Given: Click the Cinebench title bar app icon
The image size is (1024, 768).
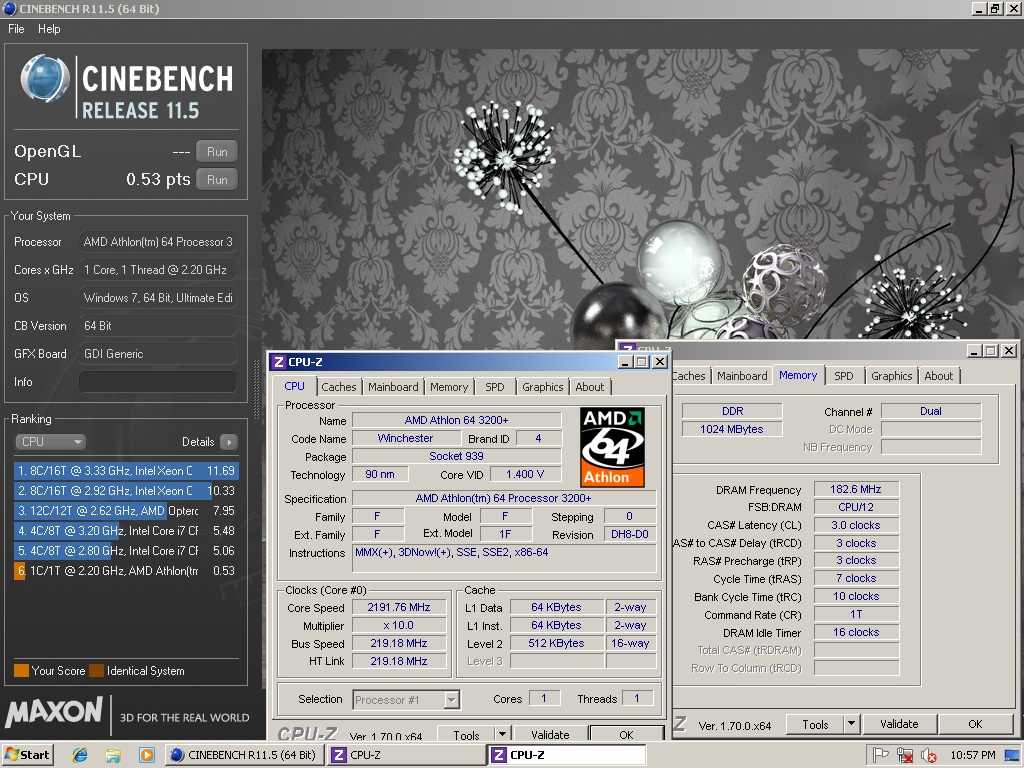Looking at the screenshot, I should click(x=9, y=8).
